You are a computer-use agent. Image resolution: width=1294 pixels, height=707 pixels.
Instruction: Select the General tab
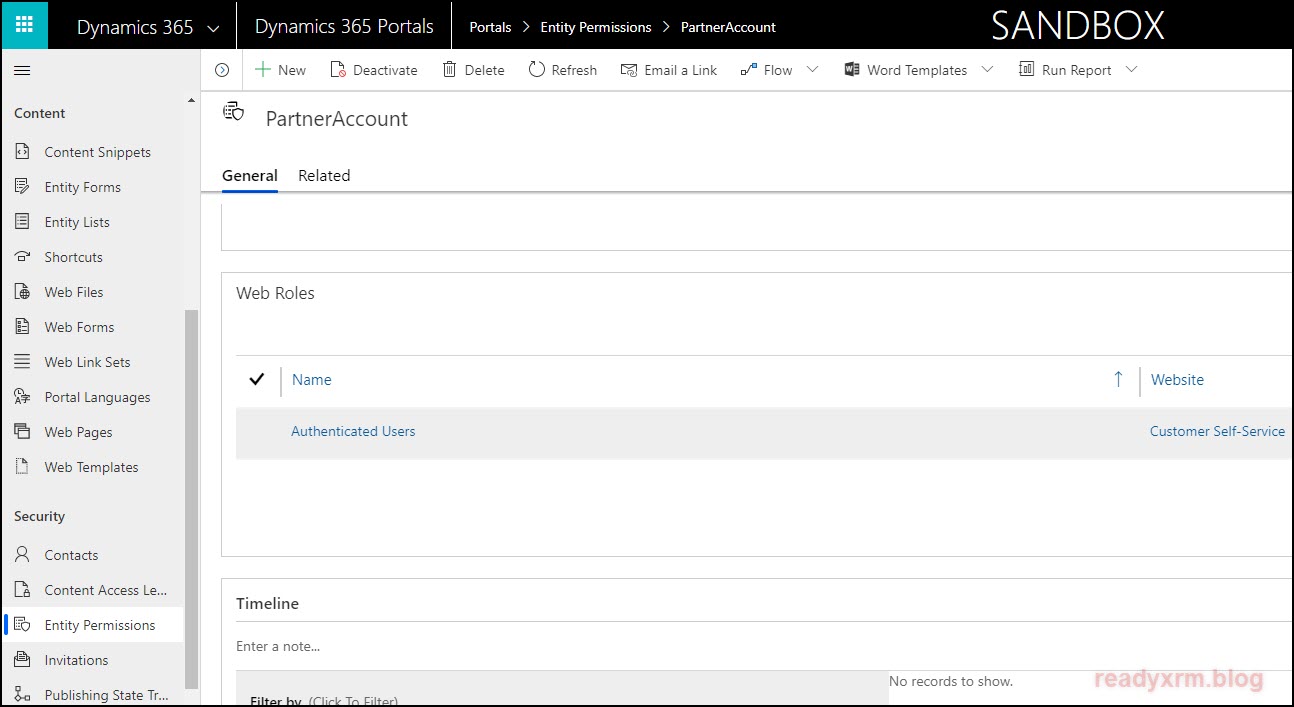250,176
